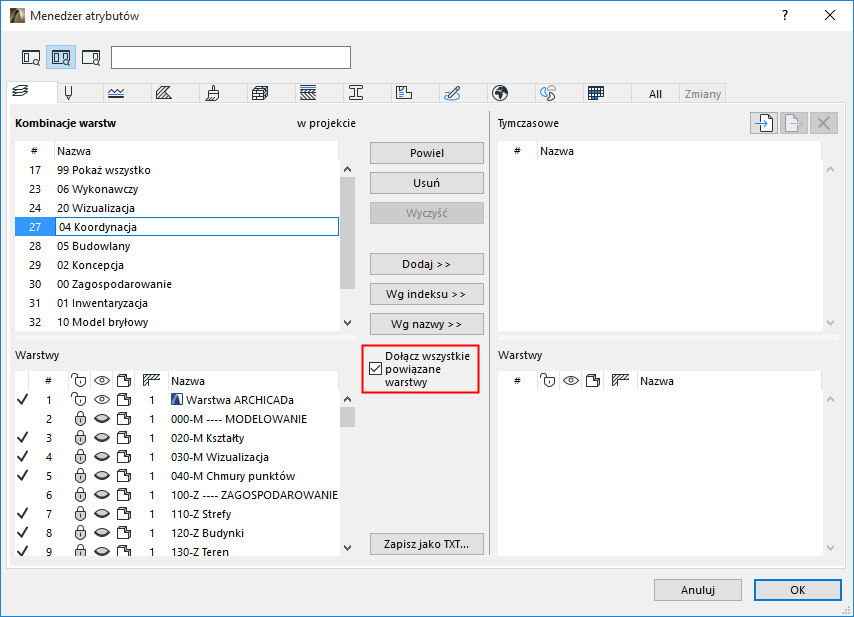Open the Line Types tab icon

coord(116,93)
